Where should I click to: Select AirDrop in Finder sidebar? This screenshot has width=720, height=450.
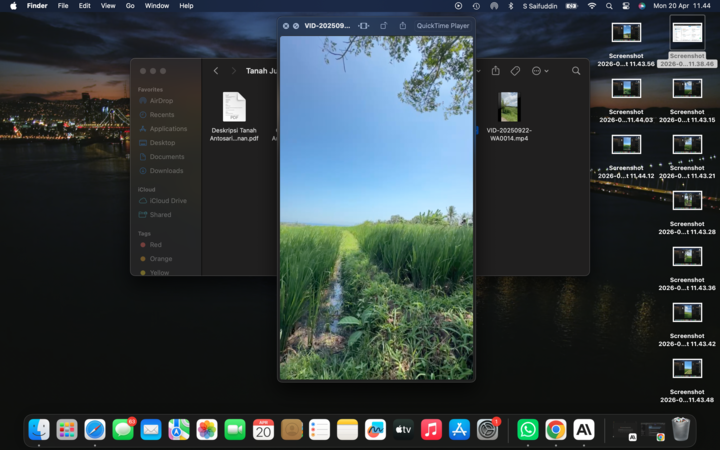pos(160,101)
